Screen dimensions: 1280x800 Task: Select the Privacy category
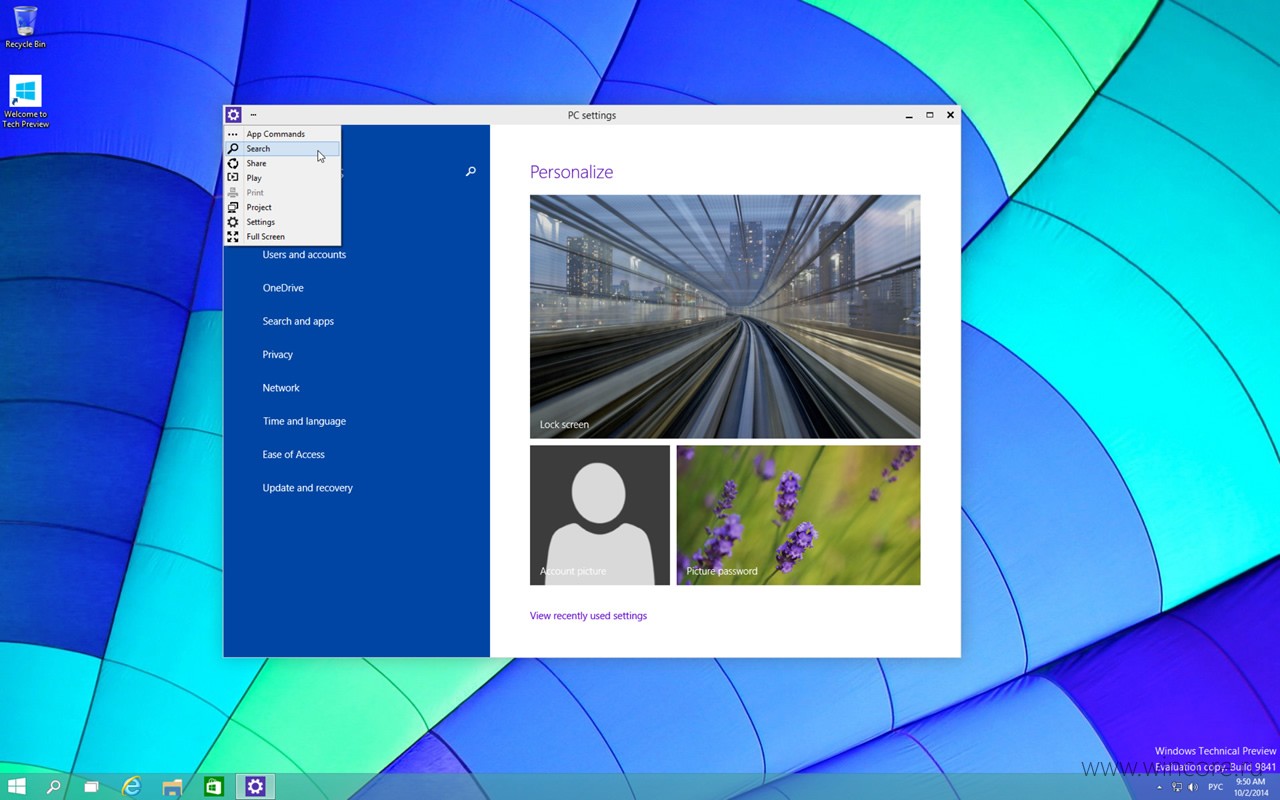278,355
